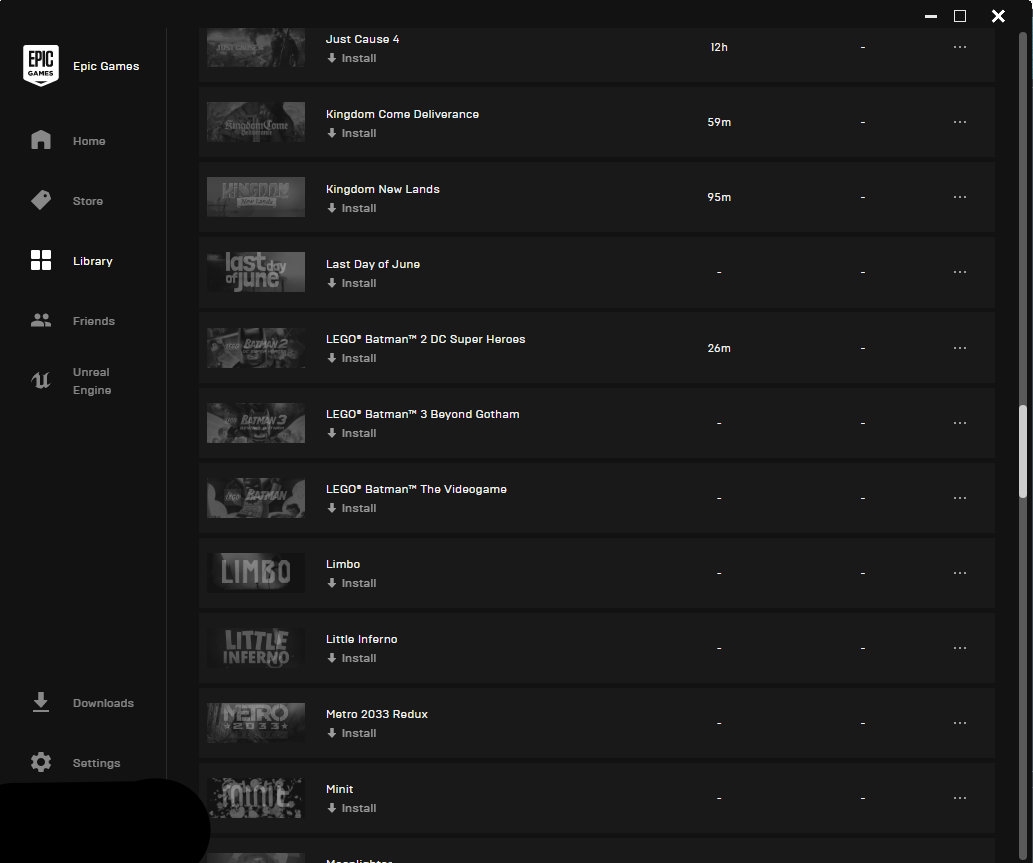Click the LEGO Batman 2 thumbnail
The width and height of the screenshot is (1033, 863).
(256, 348)
